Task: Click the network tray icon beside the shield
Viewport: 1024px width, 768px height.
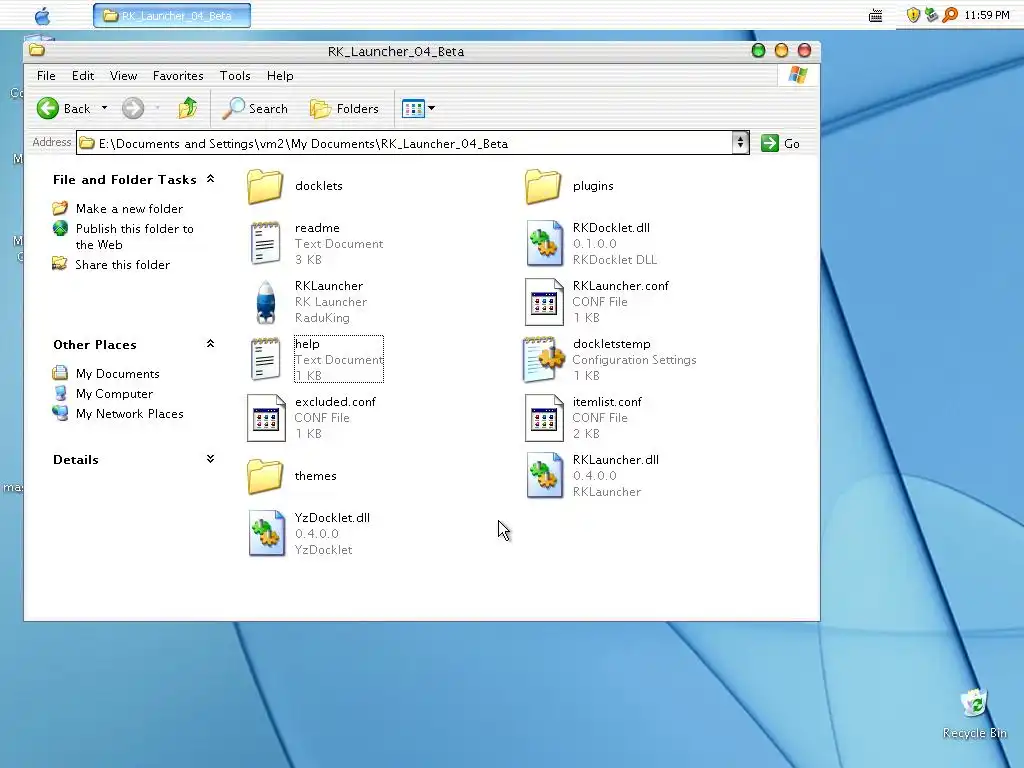Action: pyautogui.click(x=931, y=15)
